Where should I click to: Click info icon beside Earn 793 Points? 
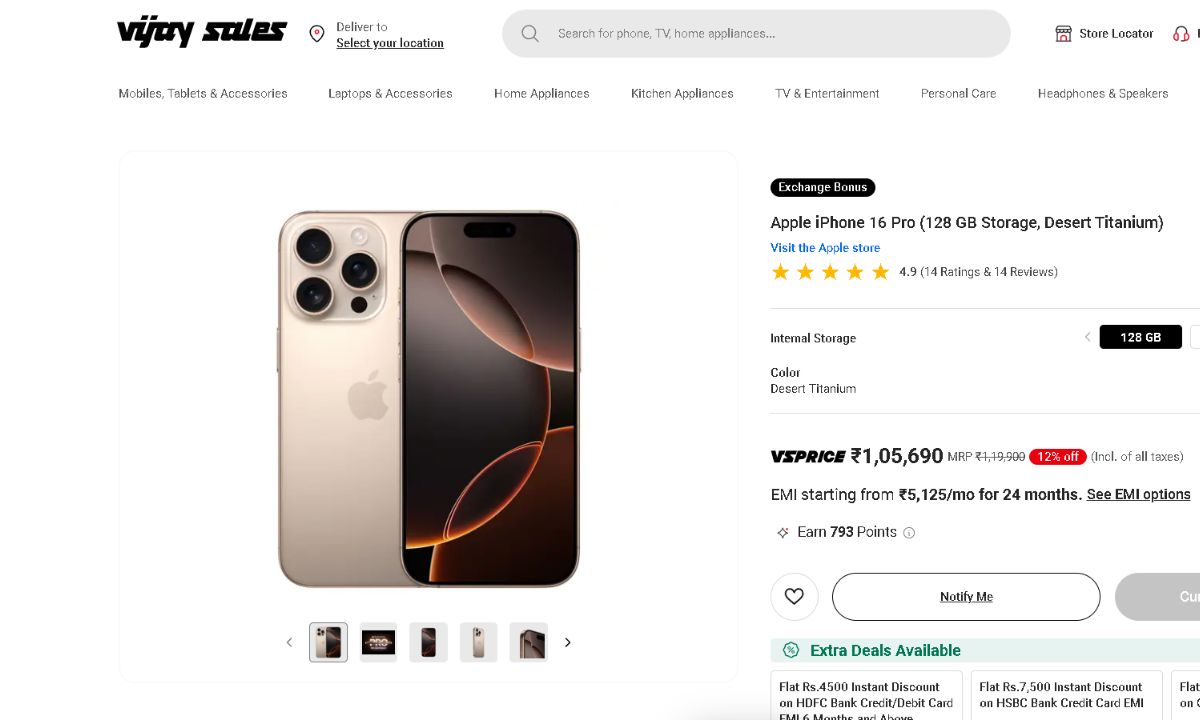pos(909,533)
